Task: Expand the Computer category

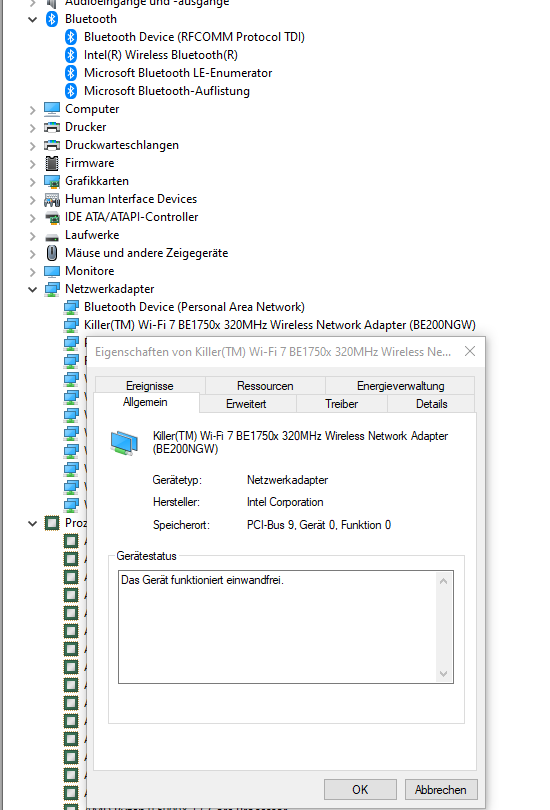Action: (x=33, y=110)
